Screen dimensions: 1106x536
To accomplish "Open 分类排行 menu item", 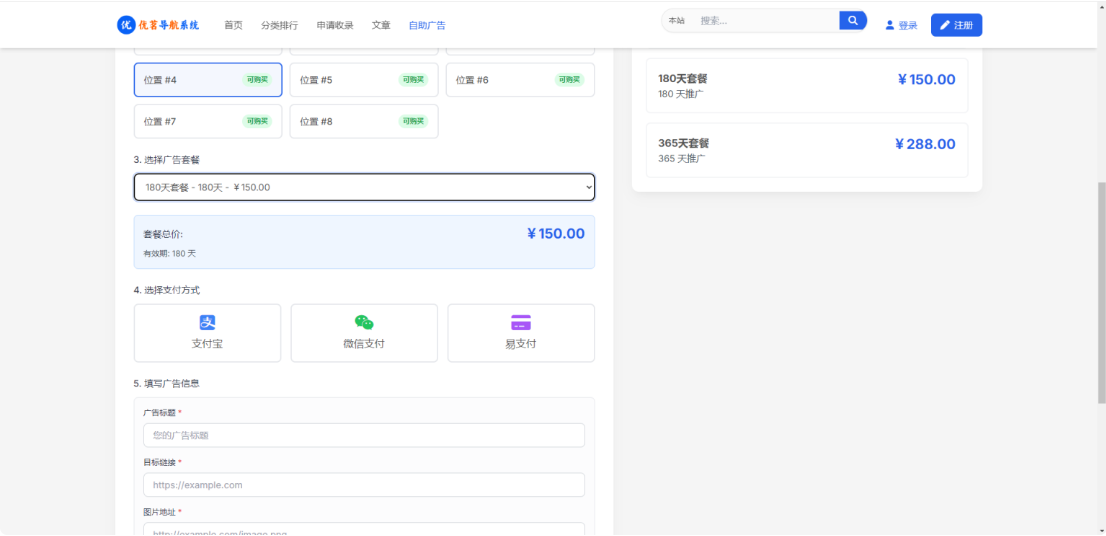I will 279,25.
